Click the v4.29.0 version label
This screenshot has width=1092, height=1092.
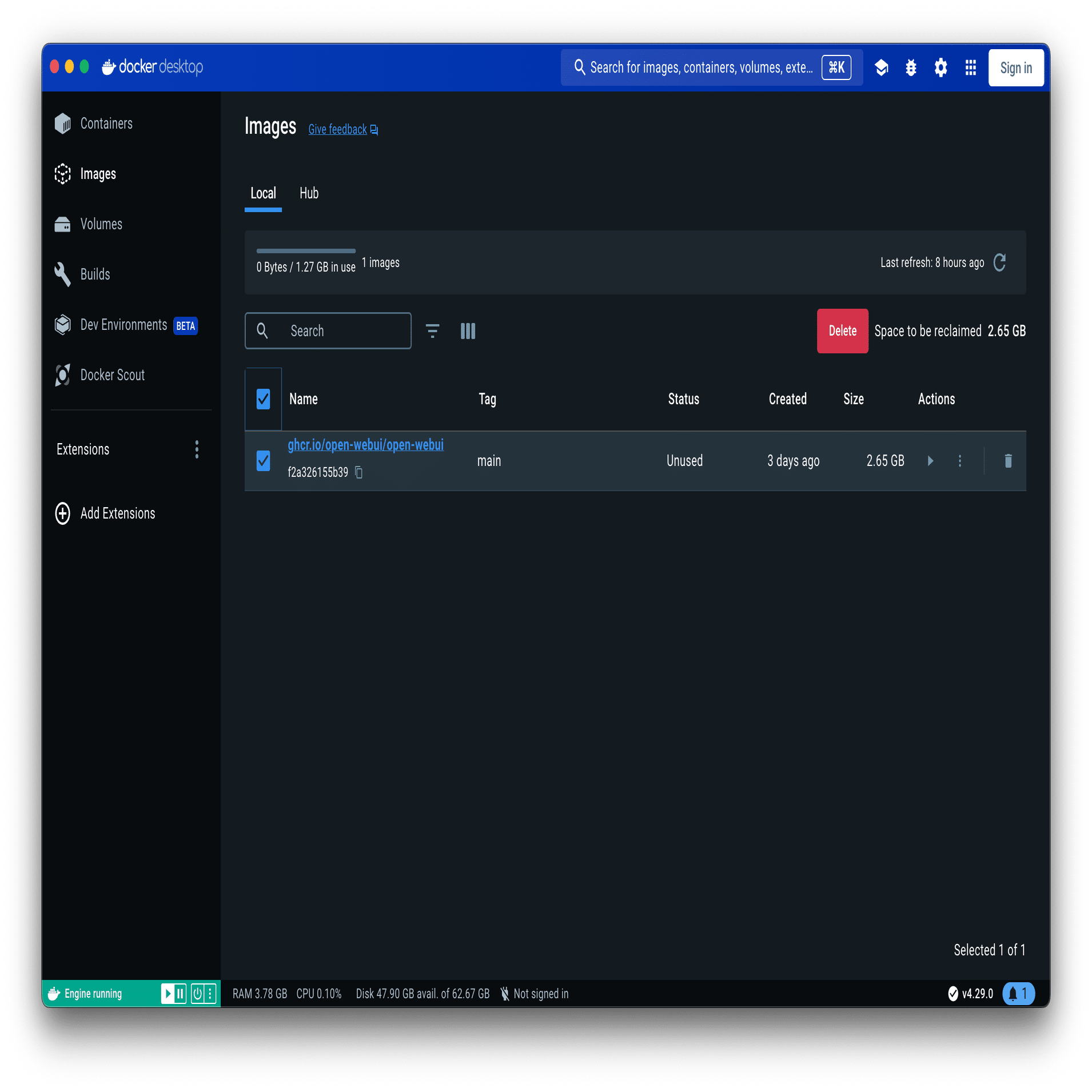click(x=977, y=994)
